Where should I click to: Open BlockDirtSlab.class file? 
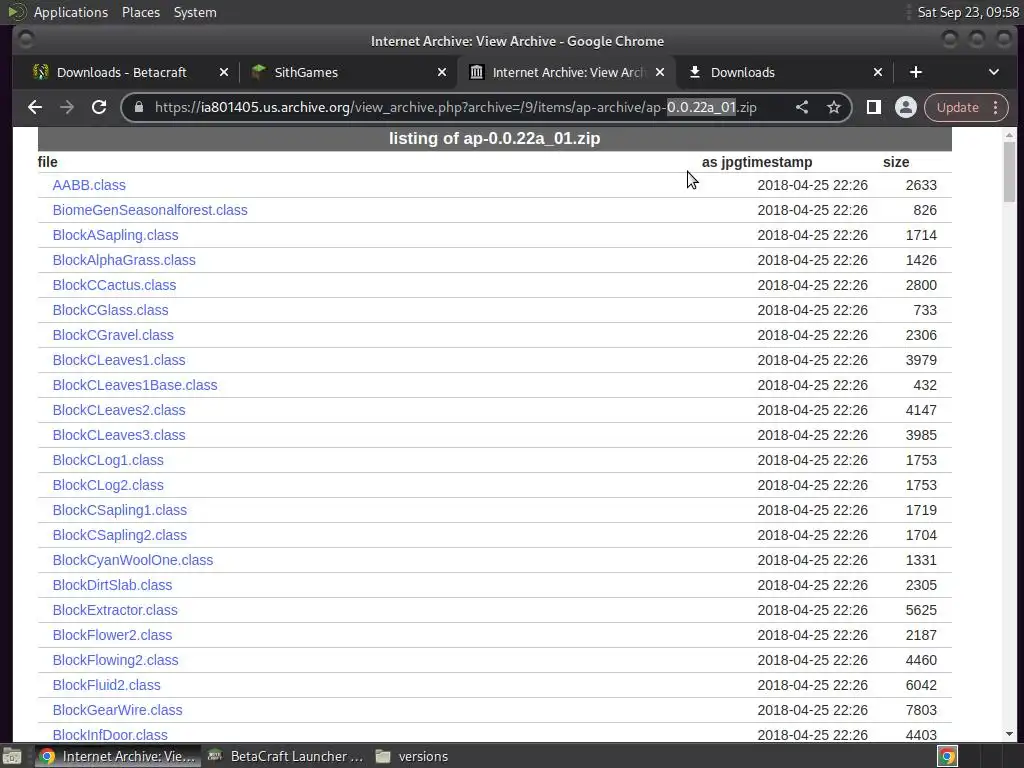click(112, 585)
